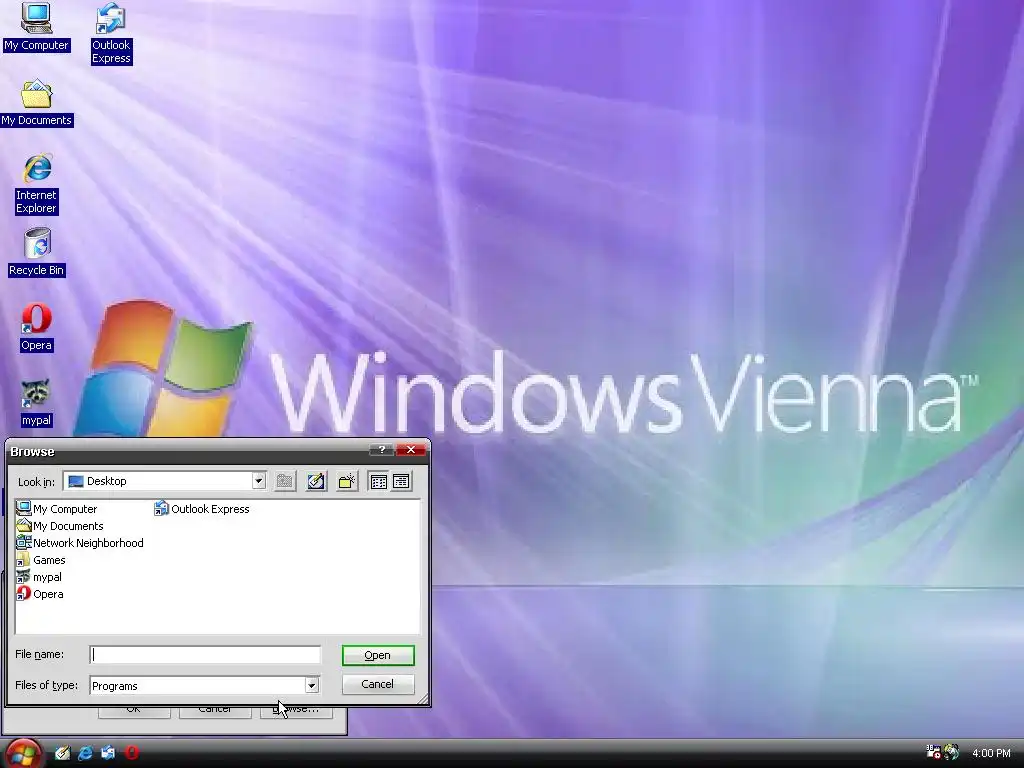The image size is (1024, 768).
Task: Open the Files of type dropdown
Action: click(x=312, y=685)
